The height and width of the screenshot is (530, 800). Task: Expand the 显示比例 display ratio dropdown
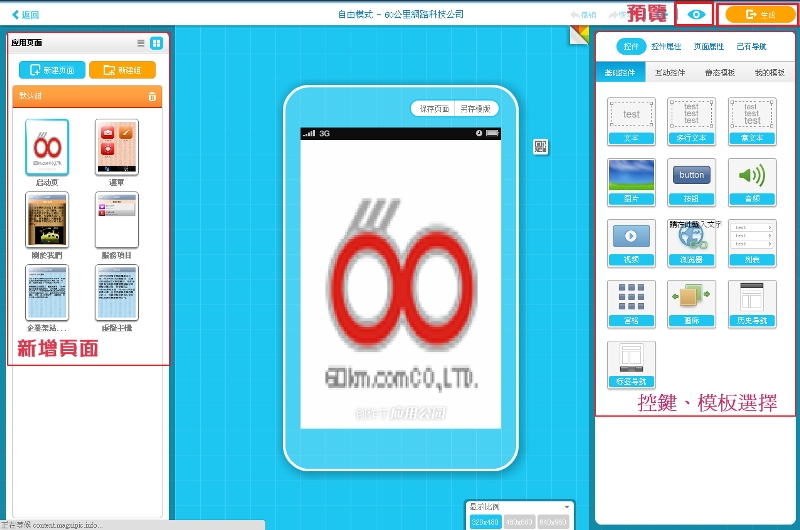point(566,507)
